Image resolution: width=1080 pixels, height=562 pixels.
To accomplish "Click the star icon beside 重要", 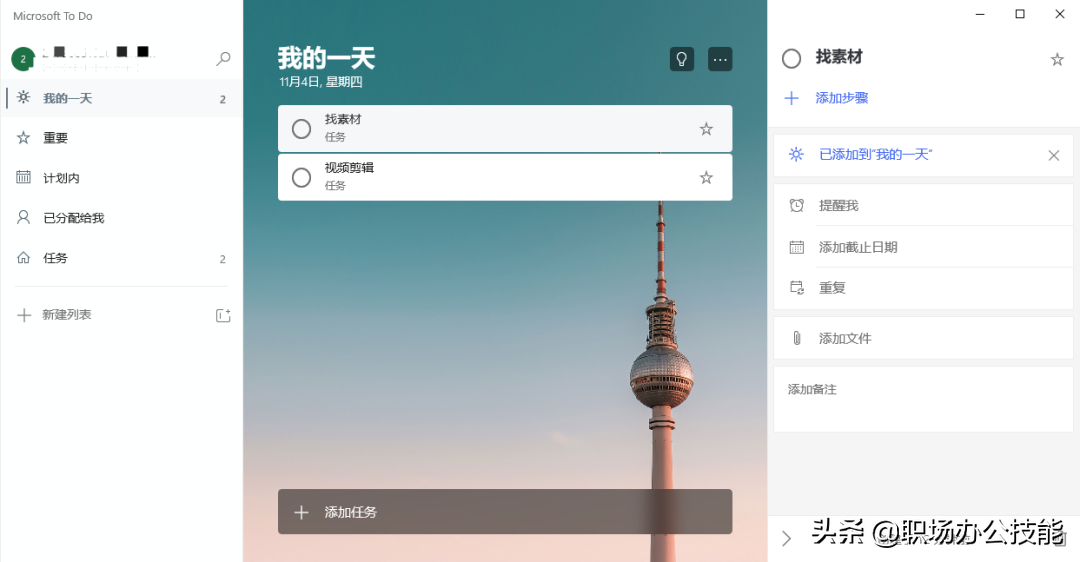I will (23, 138).
